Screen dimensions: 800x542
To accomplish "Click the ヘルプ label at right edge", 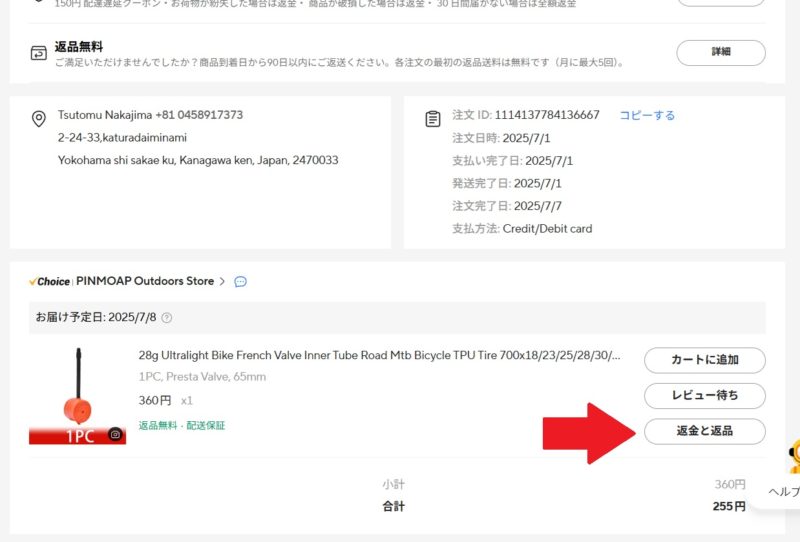I will [782, 492].
